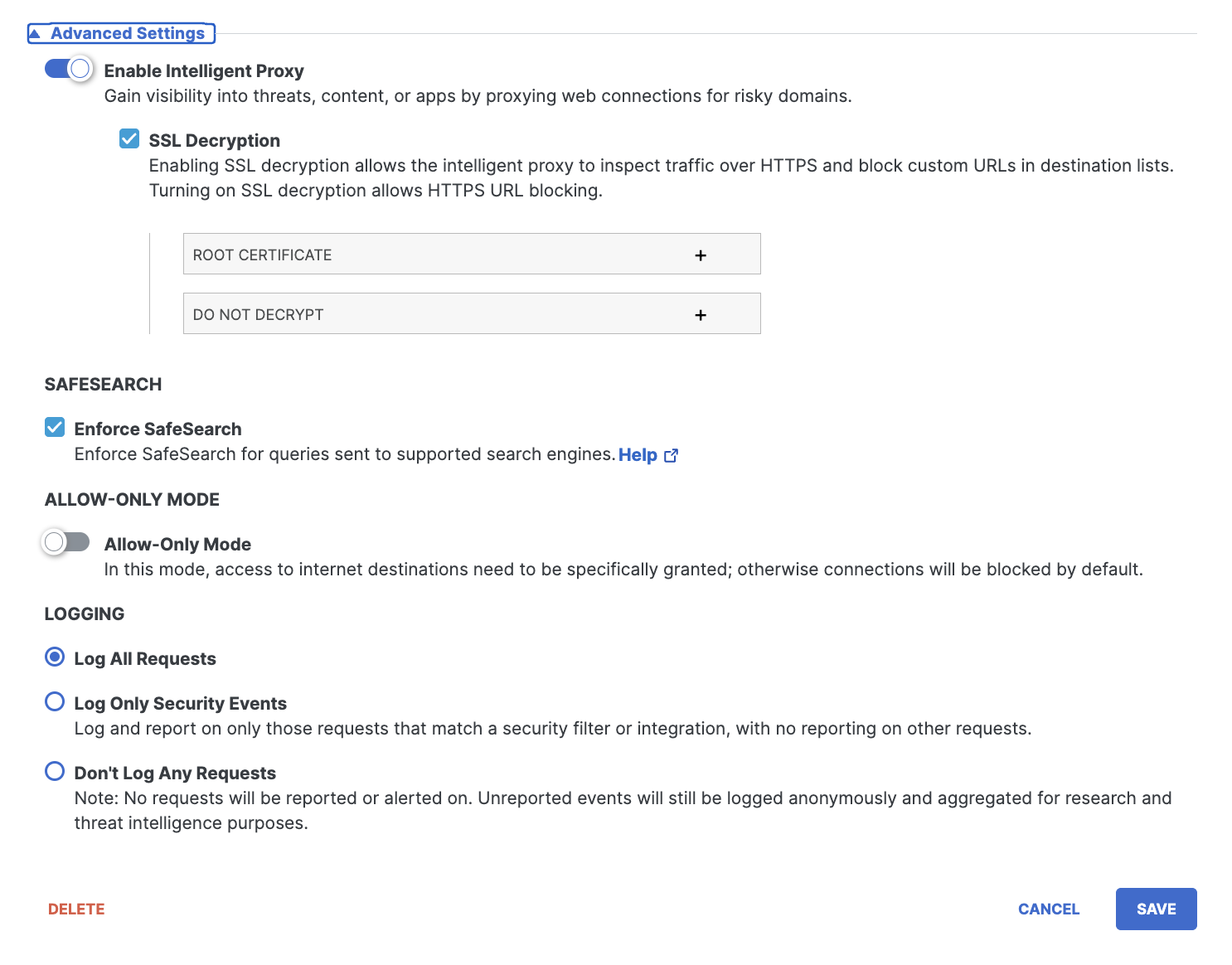The image size is (1232, 965).
Task: Choose Don't Log Any Requests radio button
Action: [x=55, y=772]
